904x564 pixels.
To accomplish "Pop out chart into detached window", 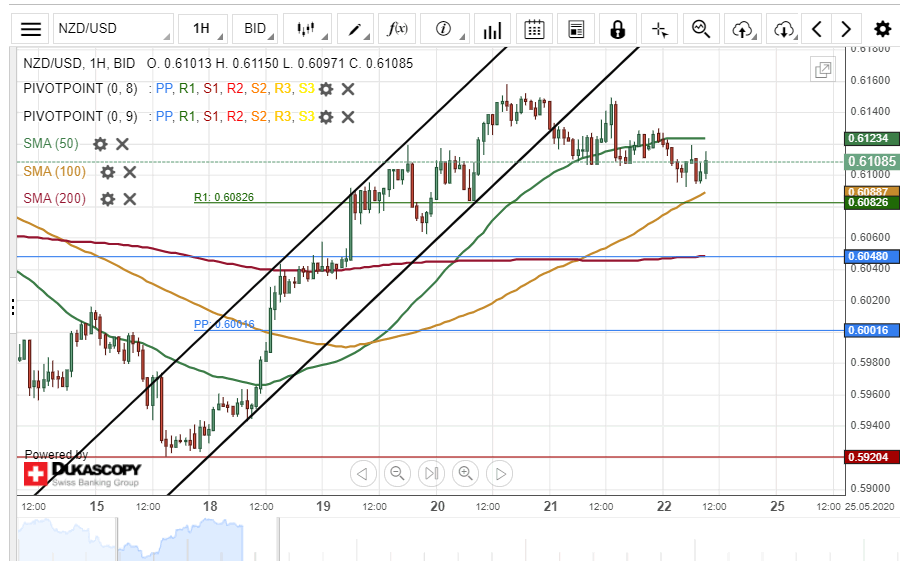I will (823, 69).
